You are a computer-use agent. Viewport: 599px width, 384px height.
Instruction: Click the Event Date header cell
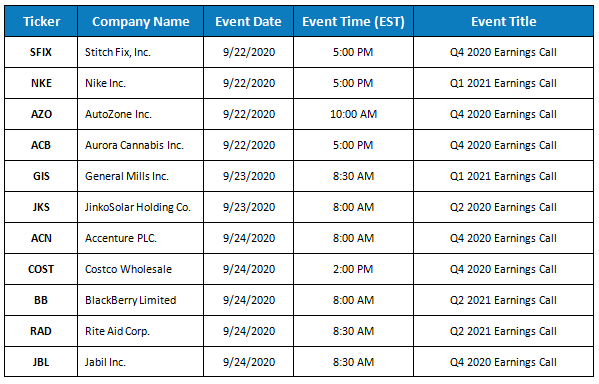[x=248, y=21]
